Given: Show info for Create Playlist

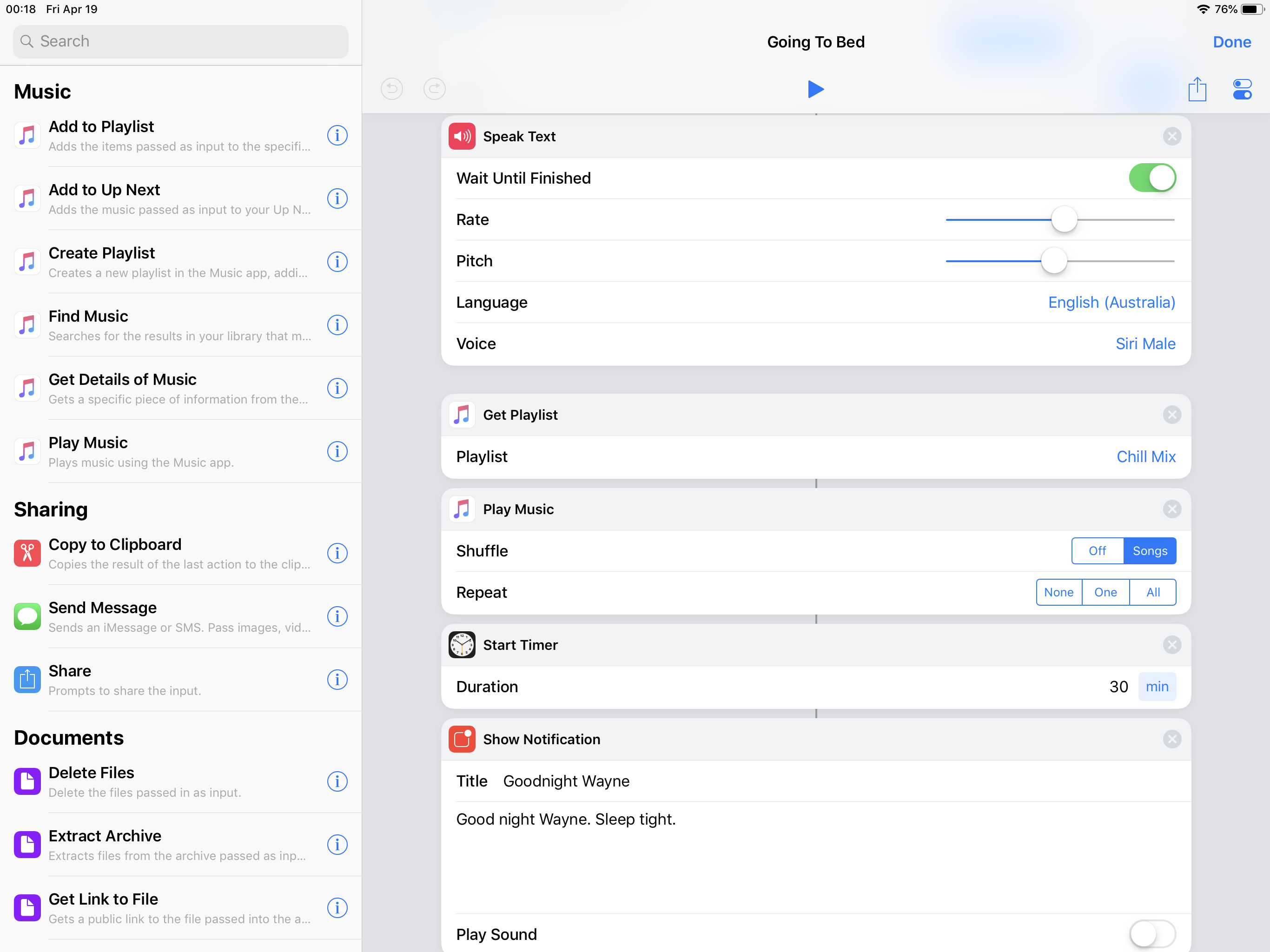Looking at the screenshot, I should (x=337, y=262).
